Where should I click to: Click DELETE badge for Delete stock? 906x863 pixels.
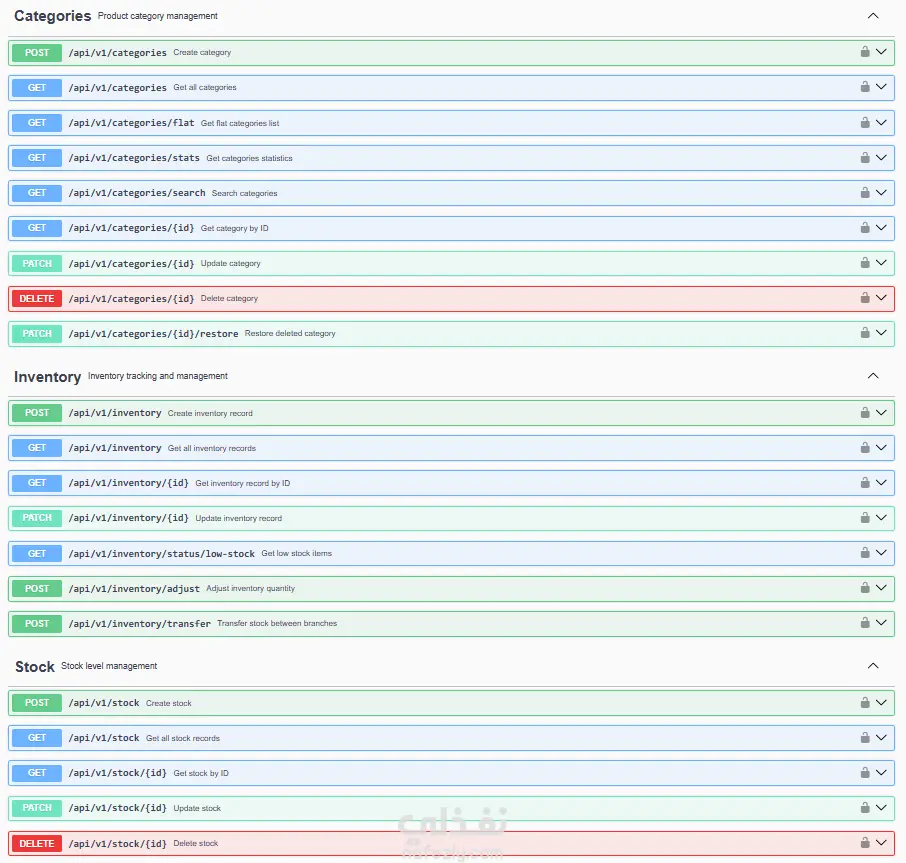pos(37,843)
